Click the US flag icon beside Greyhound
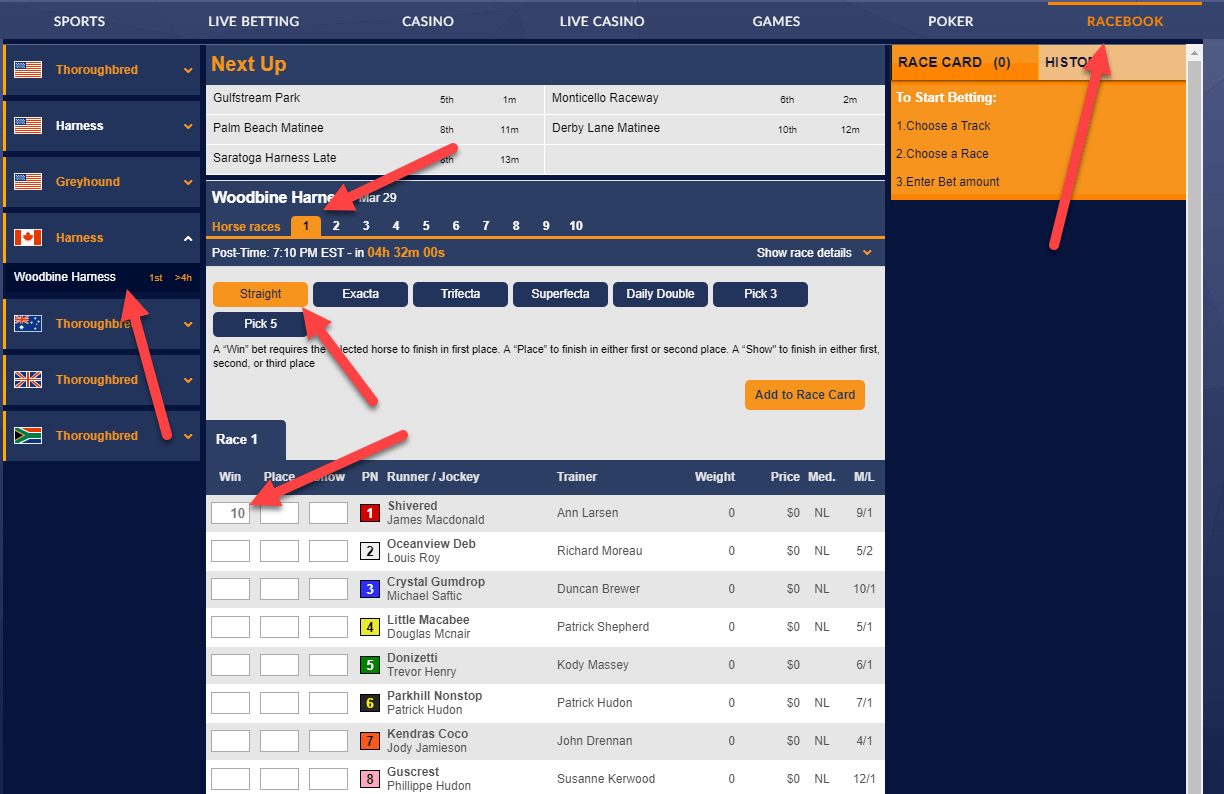 [x=28, y=182]
